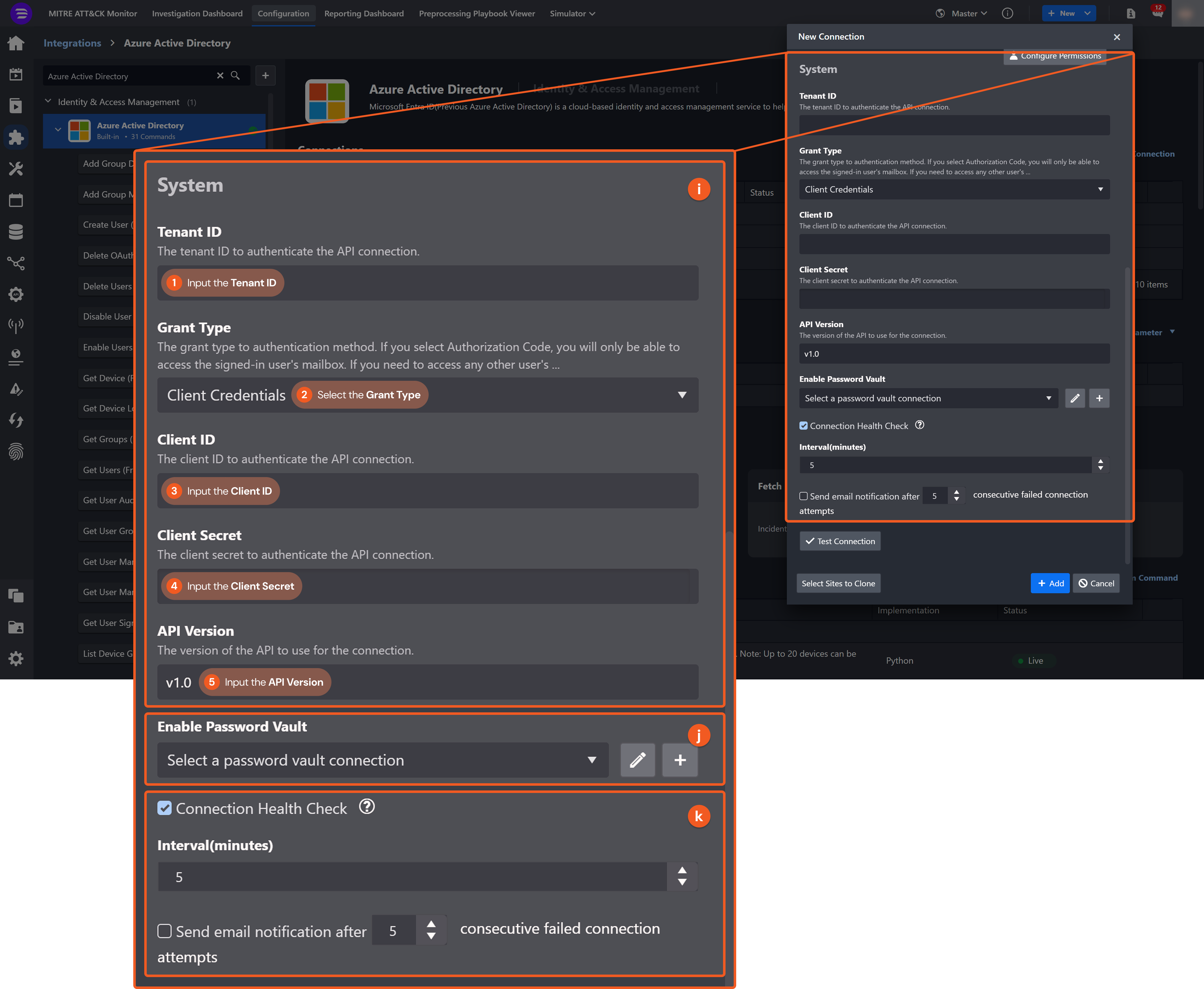Click Connection Health Check help question icon
The height and width of the screenshot is (989, 1204).
click(919, 425)
